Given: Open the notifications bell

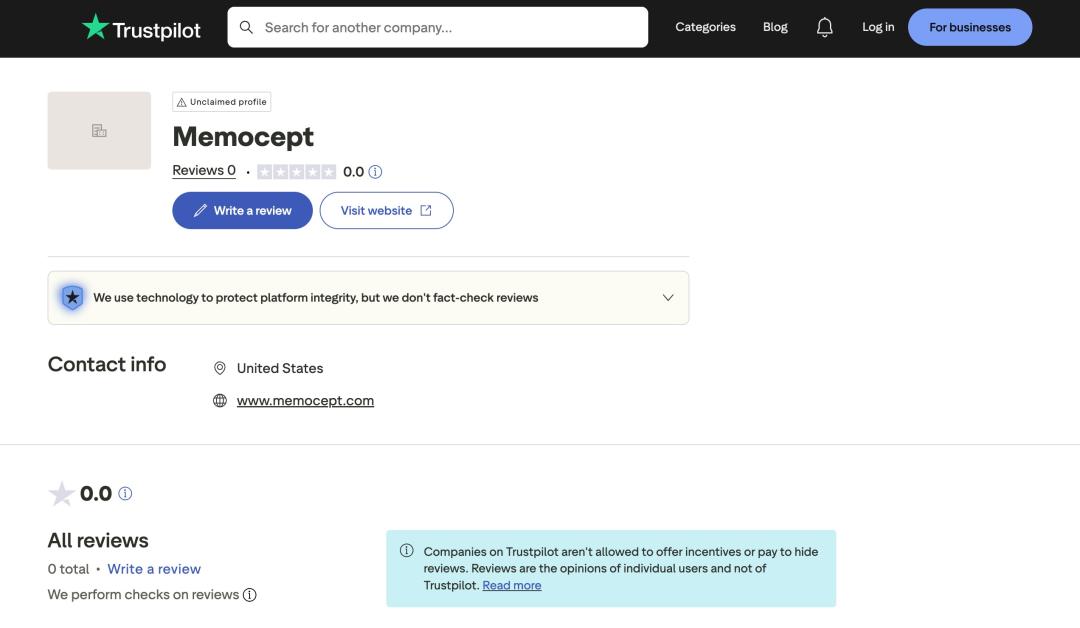Looking at the screenshot, I should [825, 28].
